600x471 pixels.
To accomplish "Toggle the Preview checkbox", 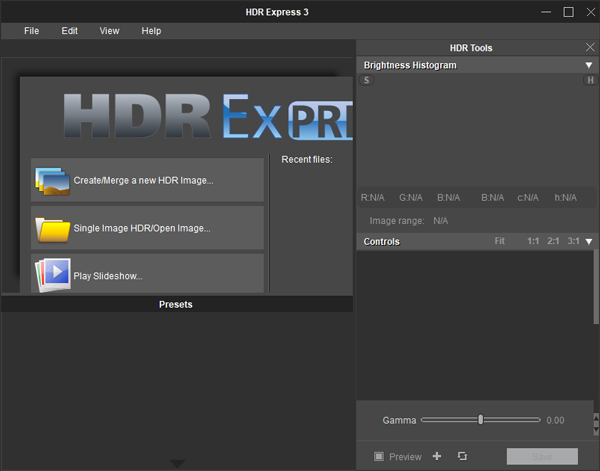I will pyautogui.click(x=379, y=456).
